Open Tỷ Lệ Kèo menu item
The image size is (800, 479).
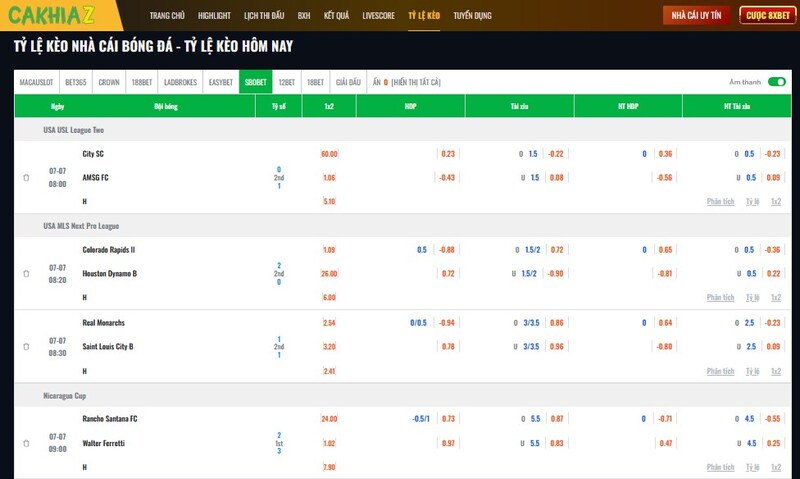click(424, 15)
